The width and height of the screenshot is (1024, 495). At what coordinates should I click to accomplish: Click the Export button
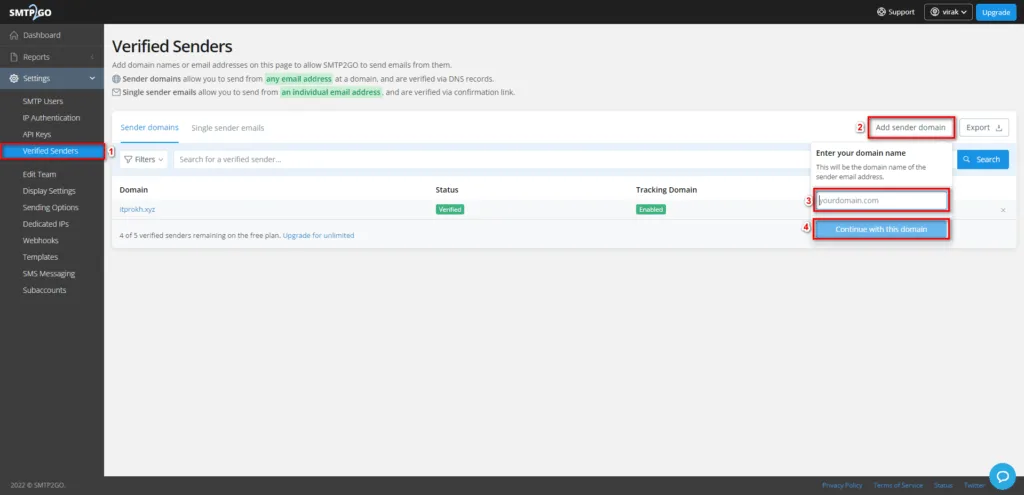[984, 128]
